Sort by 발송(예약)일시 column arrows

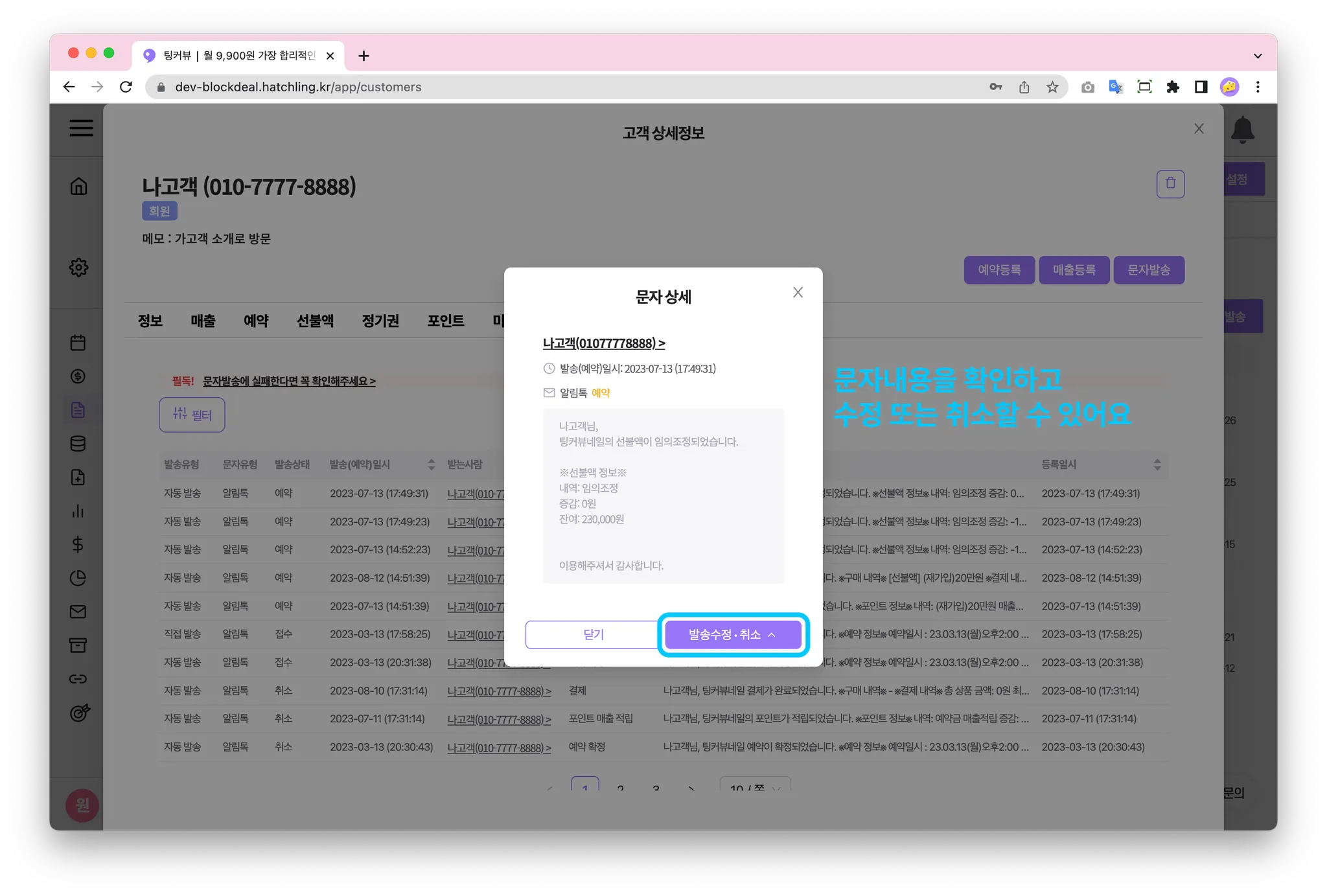(432, 465)
